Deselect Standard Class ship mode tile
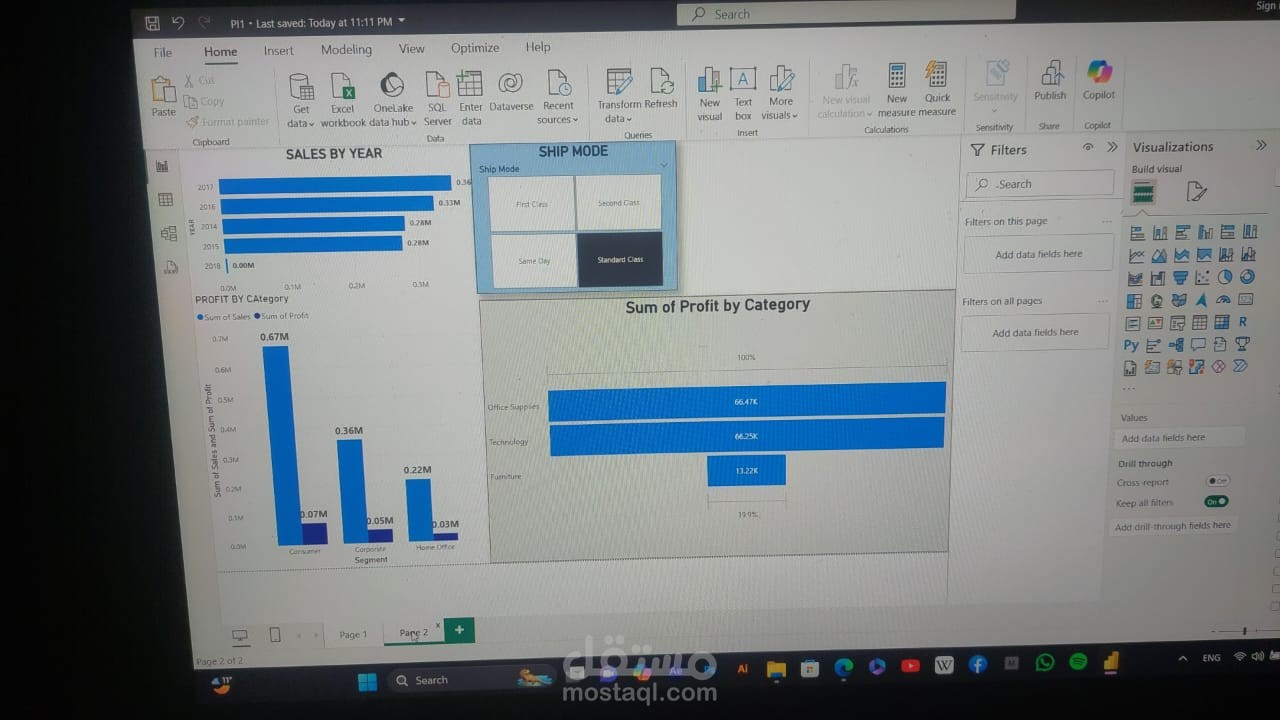This screenshot has height=720, width=1280. click(620, 260)
